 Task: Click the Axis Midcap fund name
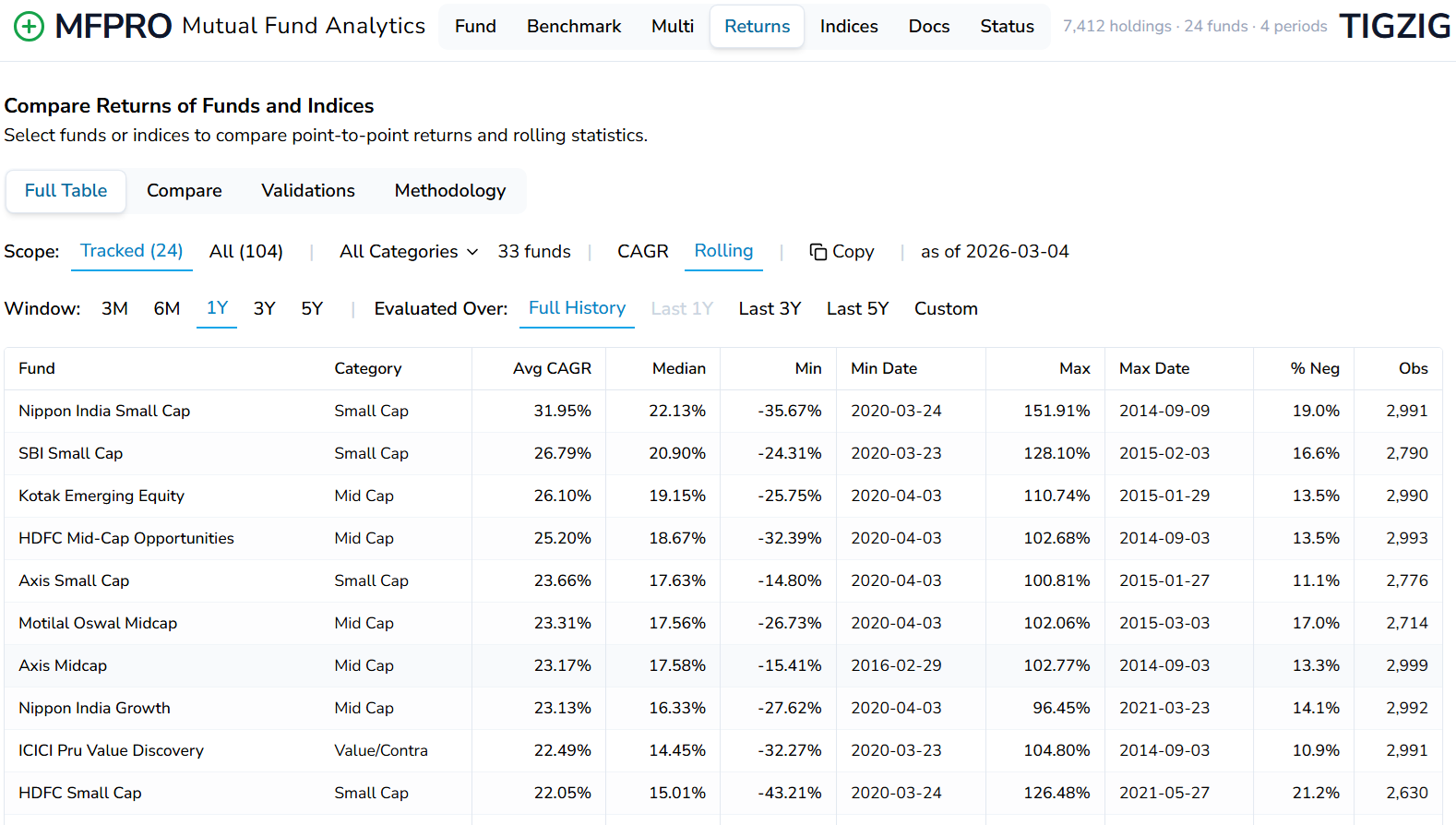[x=63, y=665]
